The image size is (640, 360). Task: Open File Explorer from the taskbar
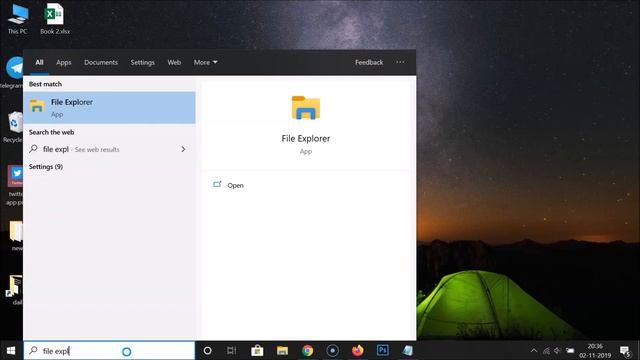coord(282,351)
